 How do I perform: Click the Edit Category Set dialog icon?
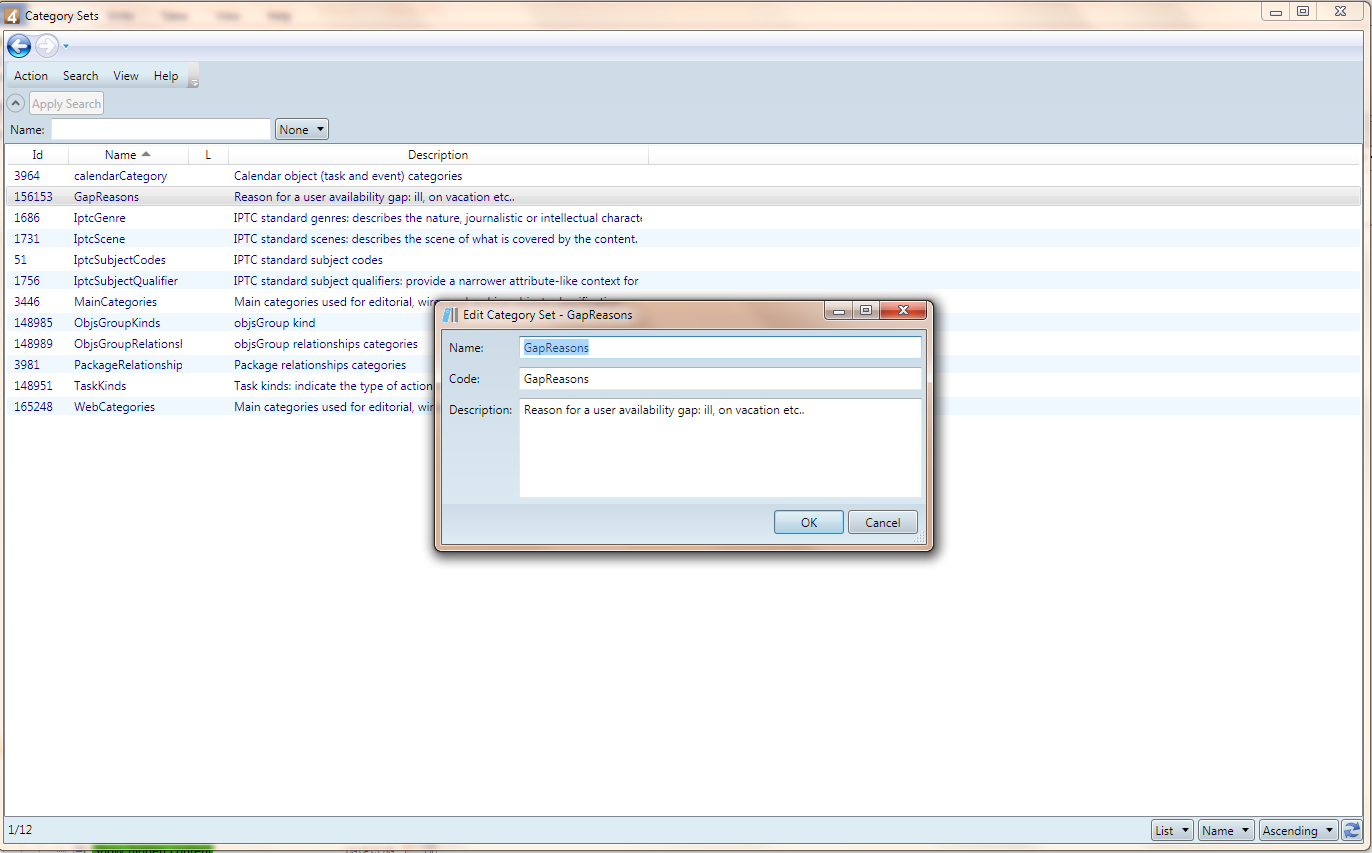(x=450, y=314)
